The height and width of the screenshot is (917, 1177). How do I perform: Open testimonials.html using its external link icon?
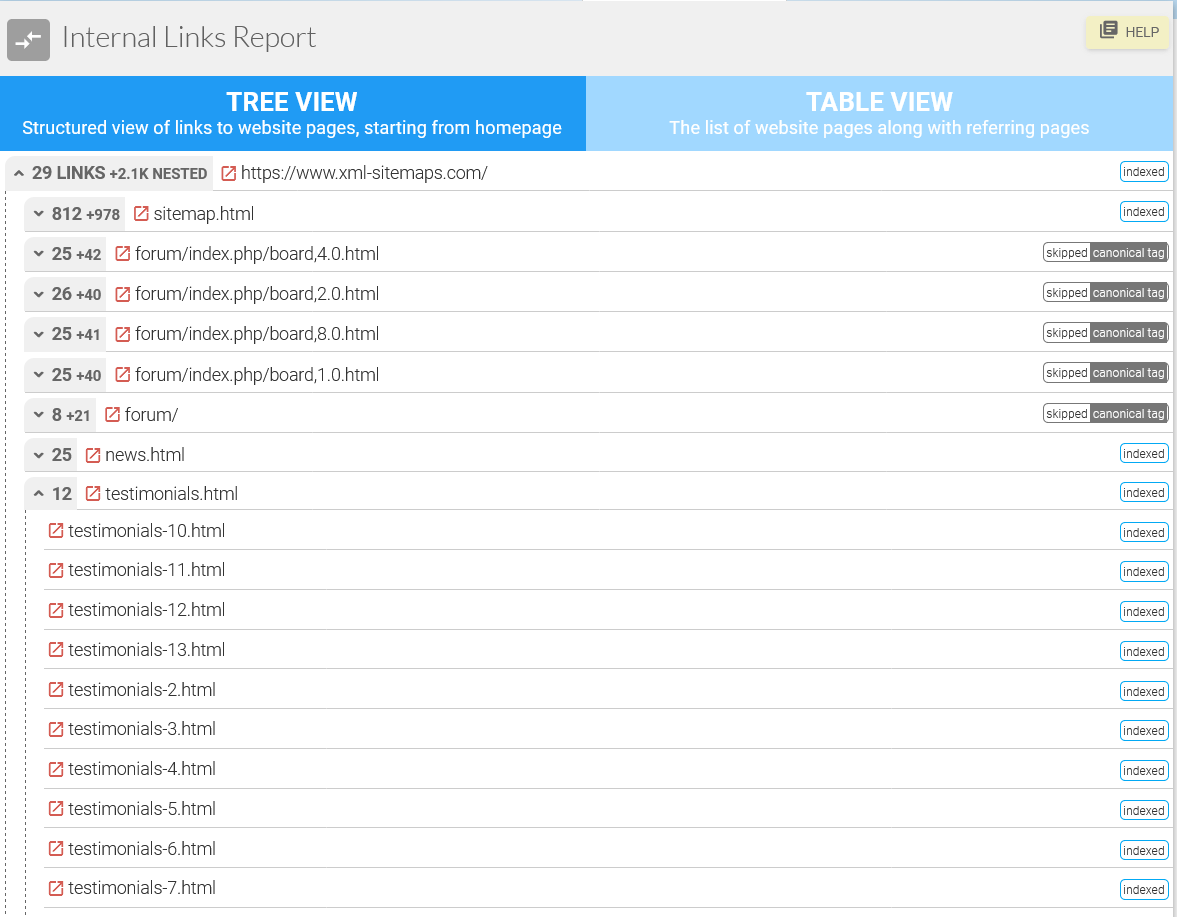(x=92, y=493)
